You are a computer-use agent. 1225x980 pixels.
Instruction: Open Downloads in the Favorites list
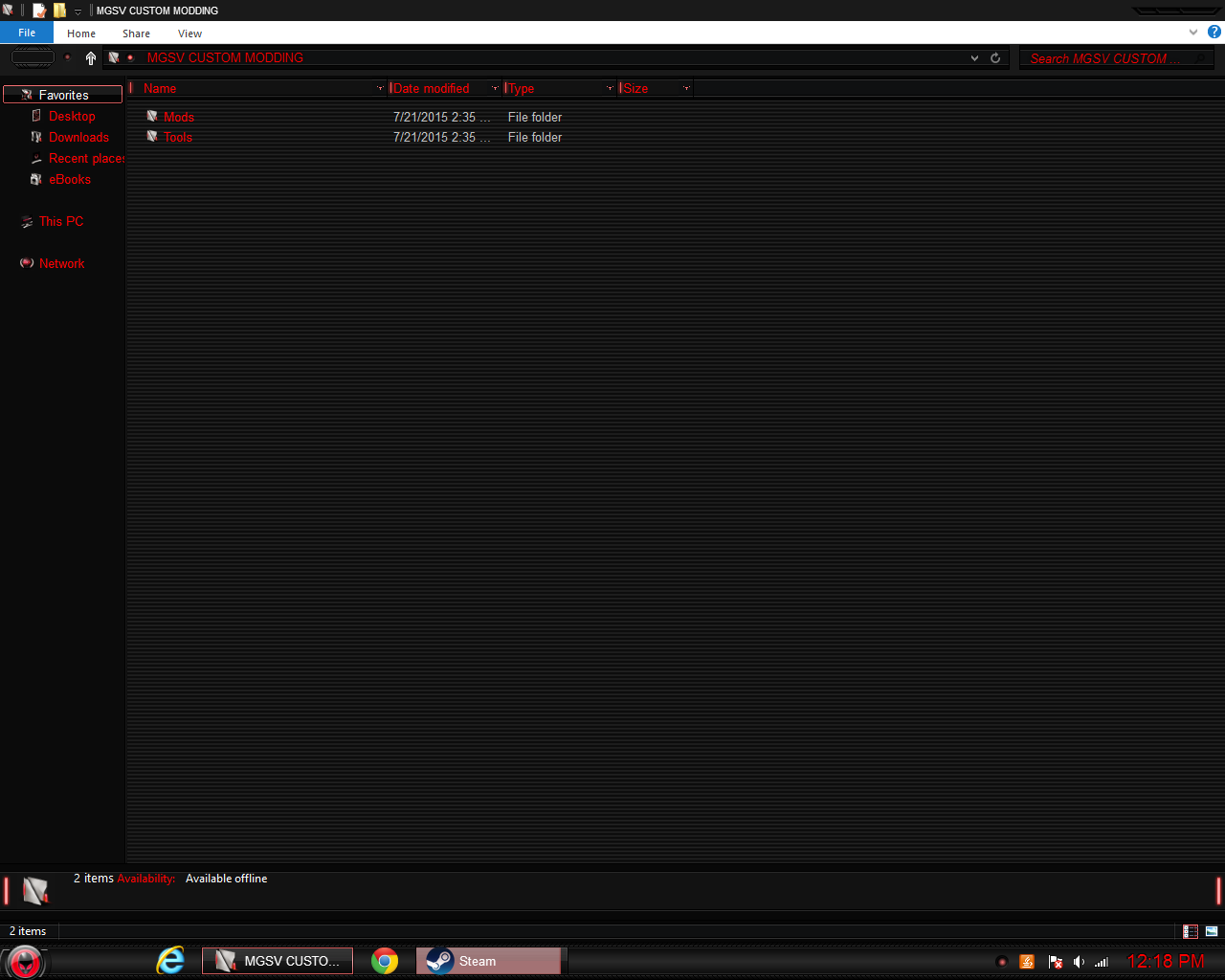[x=78, y=137]
